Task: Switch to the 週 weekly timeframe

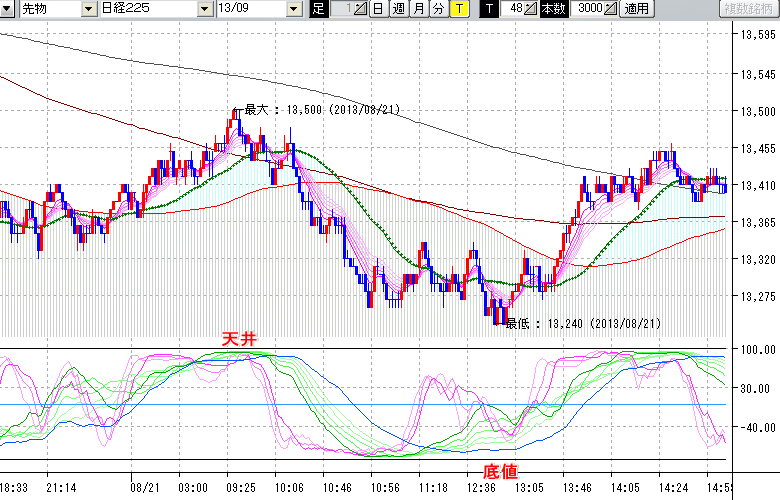Action: point(397,9)
